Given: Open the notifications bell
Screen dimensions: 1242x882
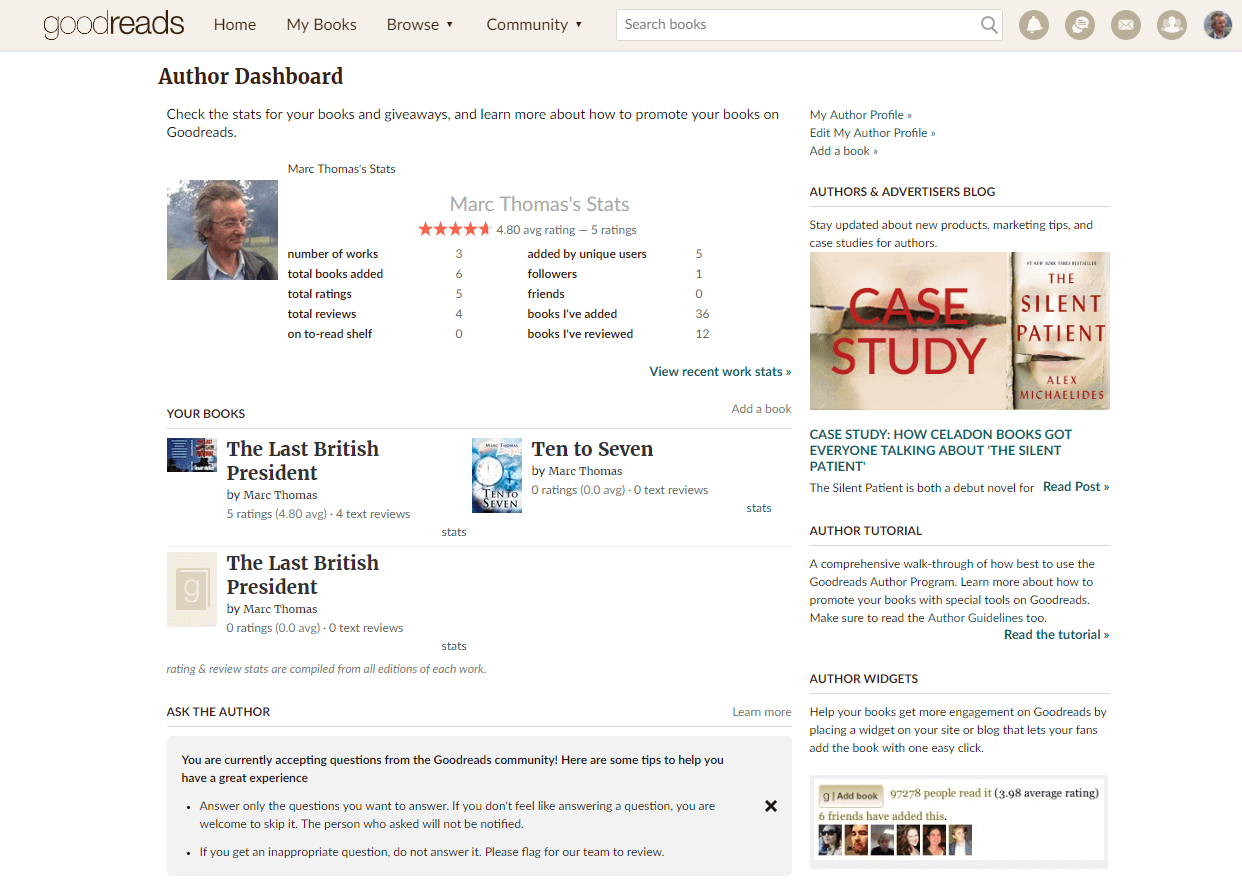Looking at the screenshot, I should [x=1034, y=25].
